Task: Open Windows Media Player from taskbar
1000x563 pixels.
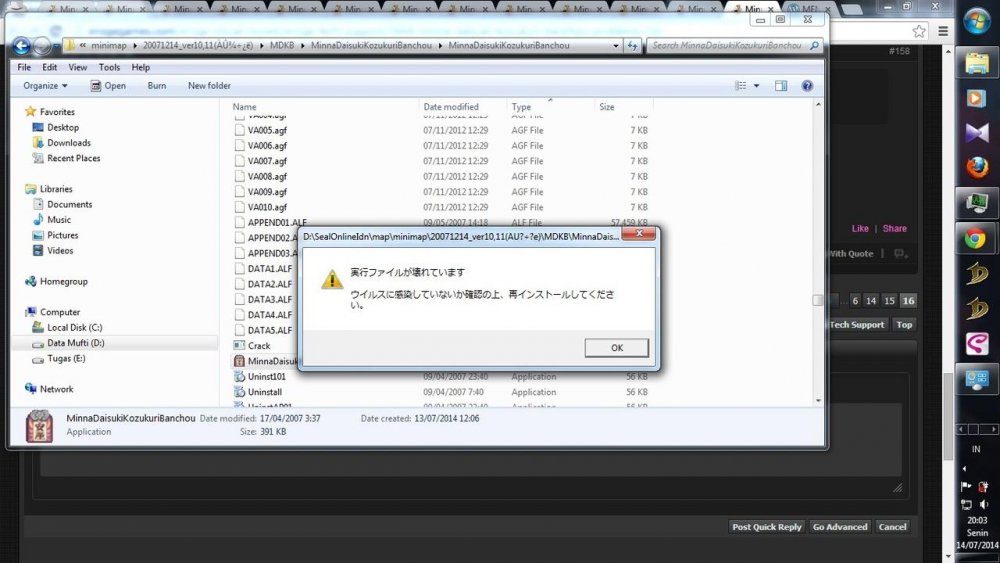Action: (x=976, y=99)
